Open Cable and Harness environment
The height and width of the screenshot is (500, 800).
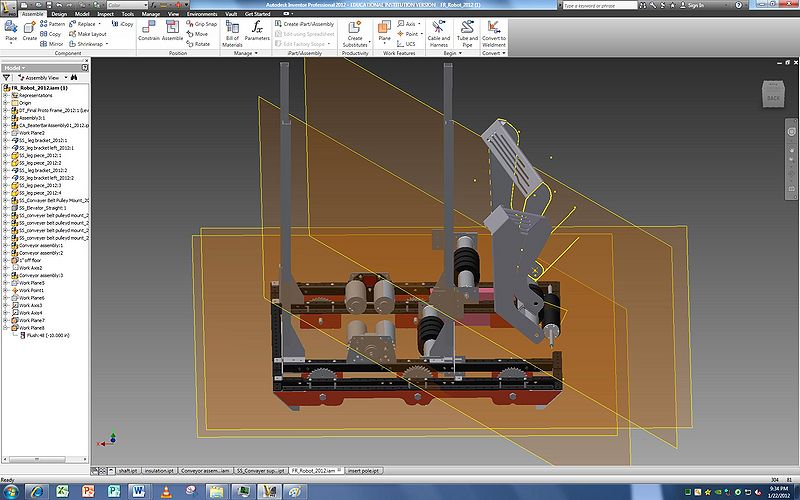439,34
